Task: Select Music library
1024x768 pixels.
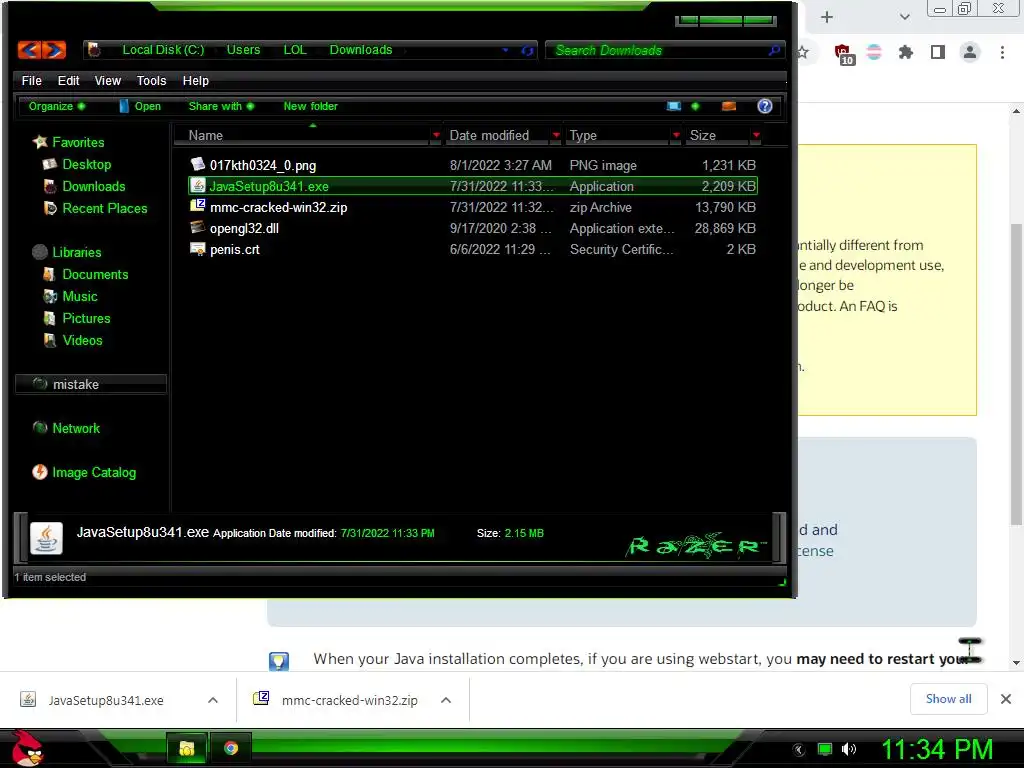Action: click(x=80, y=296)
